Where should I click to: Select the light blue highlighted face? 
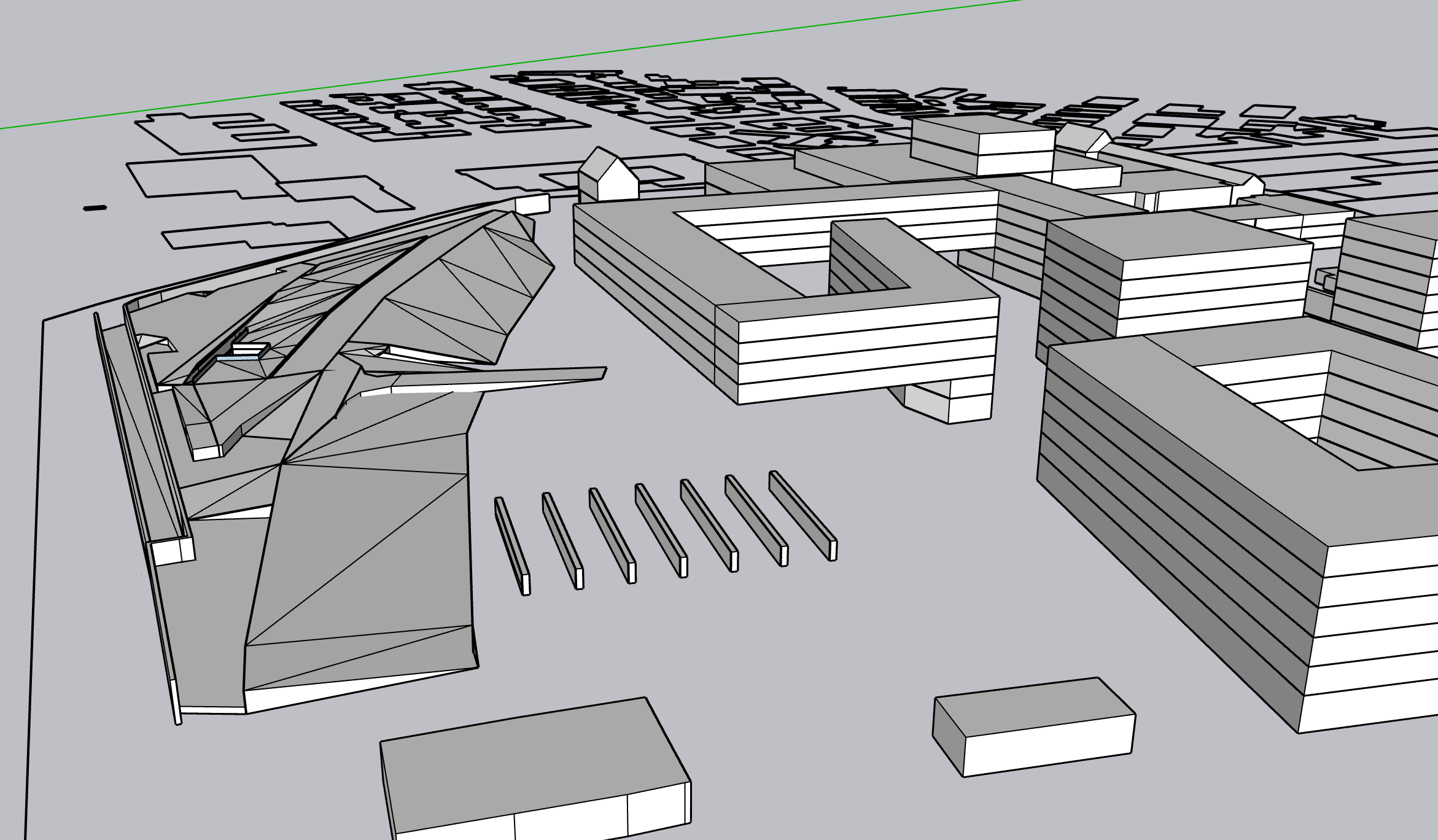tap(236, 357)
